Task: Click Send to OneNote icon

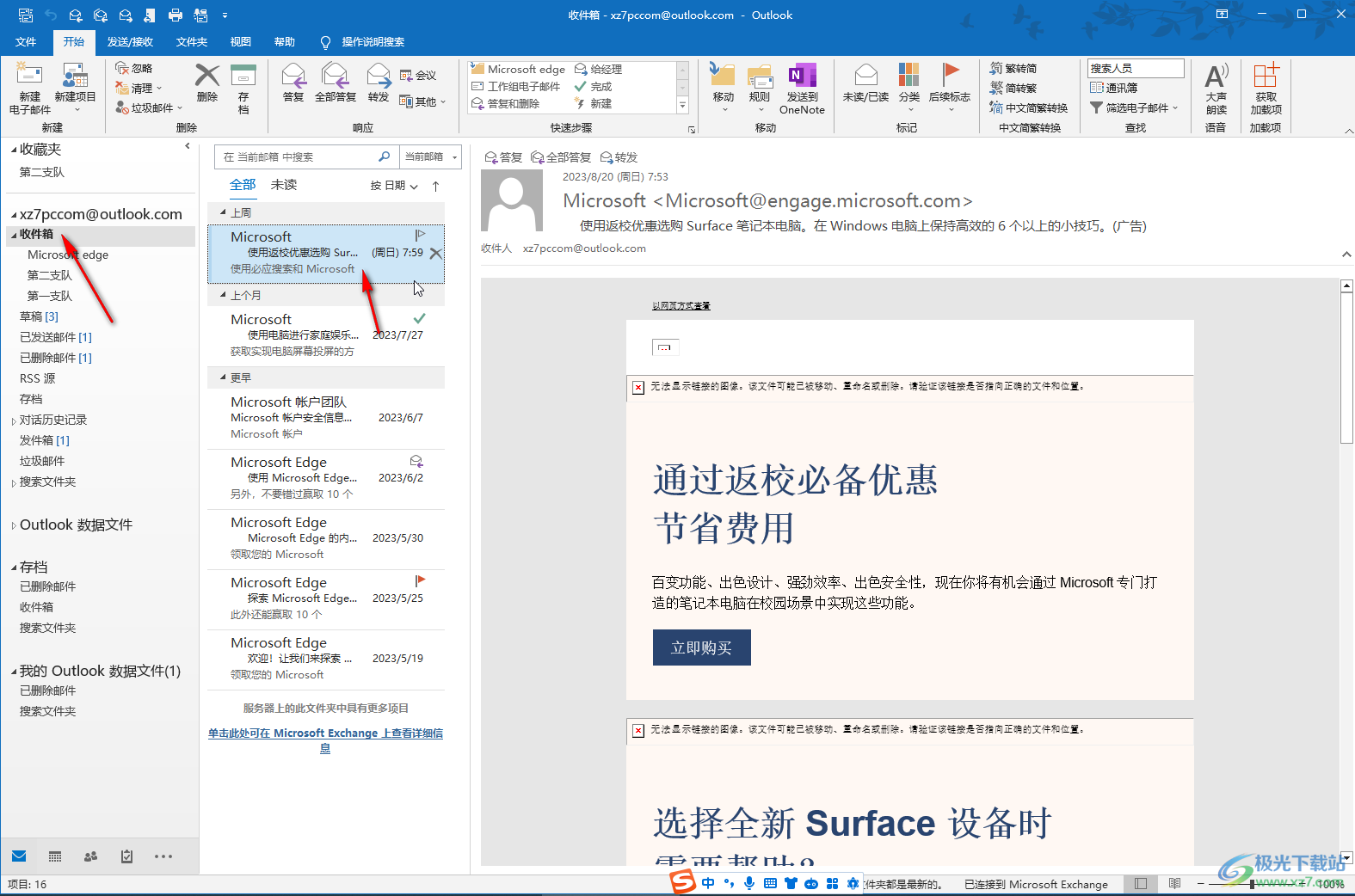Action: click(x=802, y=77)
